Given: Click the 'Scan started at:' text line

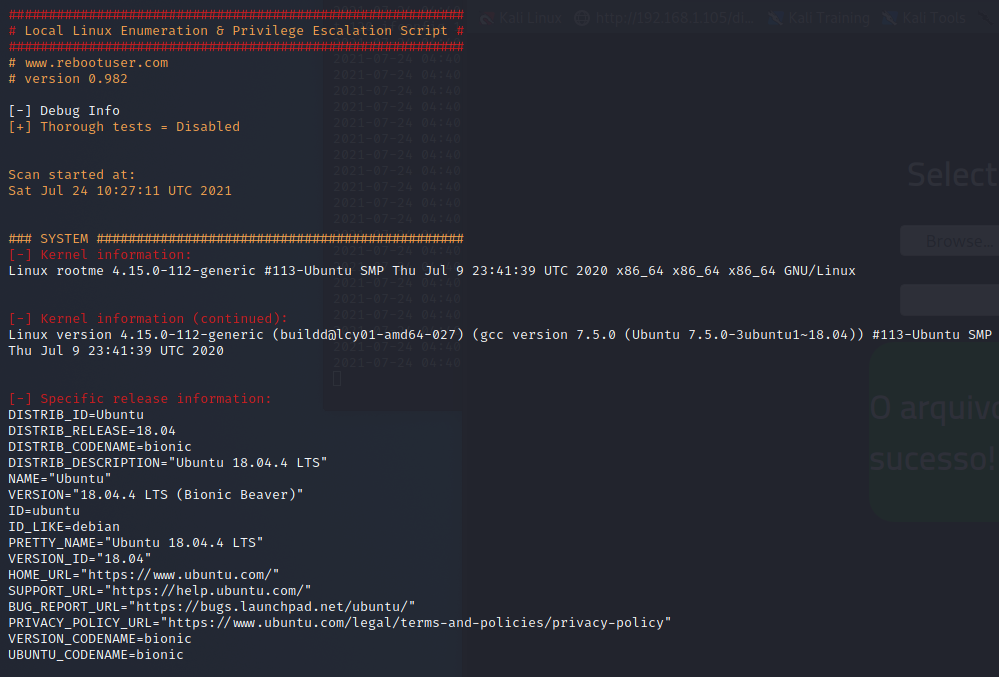Looking at the screenshot, I should click(x=72, y=175).
